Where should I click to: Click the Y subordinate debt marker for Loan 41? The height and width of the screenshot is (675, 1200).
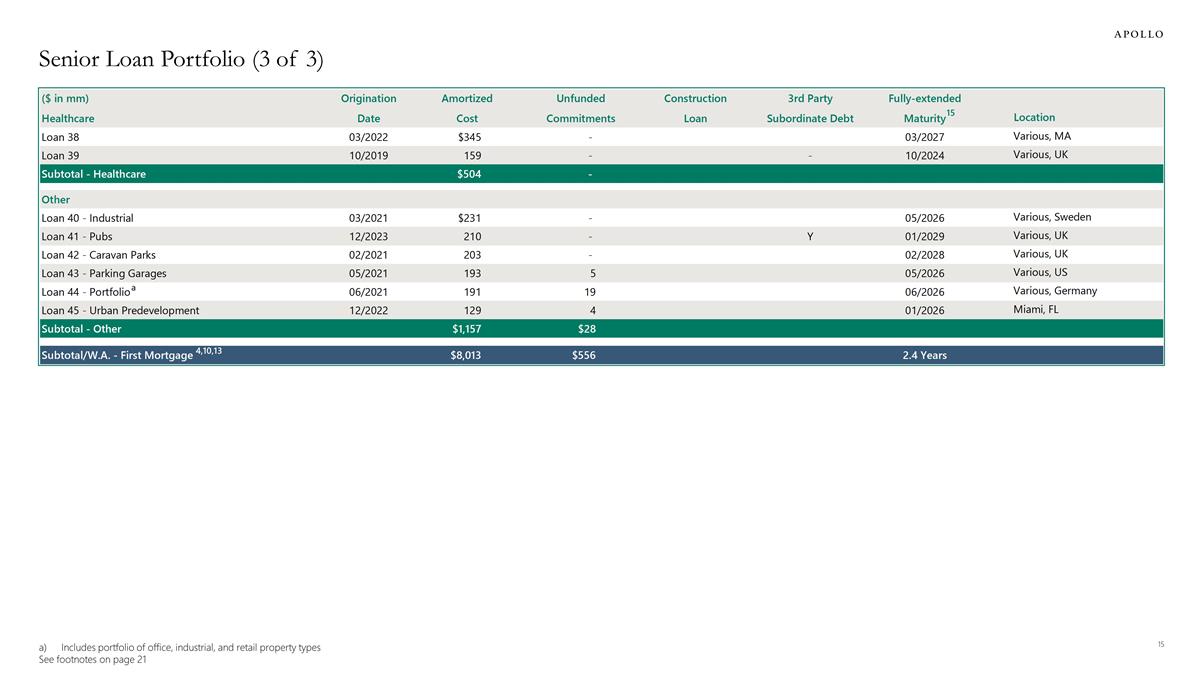click(x=810, y=237)
